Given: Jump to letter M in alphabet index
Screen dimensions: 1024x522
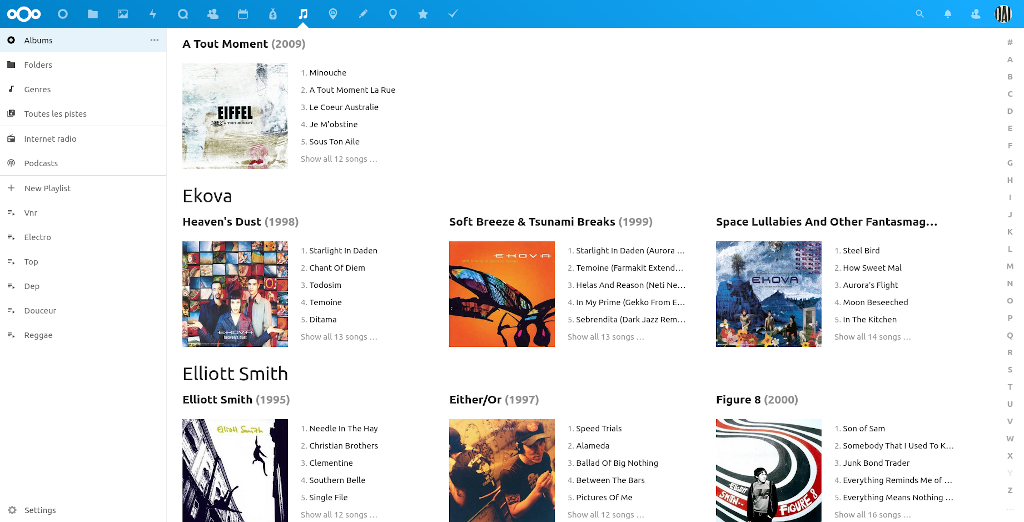Looking at the screenshot, I should tap(1010, 266).
